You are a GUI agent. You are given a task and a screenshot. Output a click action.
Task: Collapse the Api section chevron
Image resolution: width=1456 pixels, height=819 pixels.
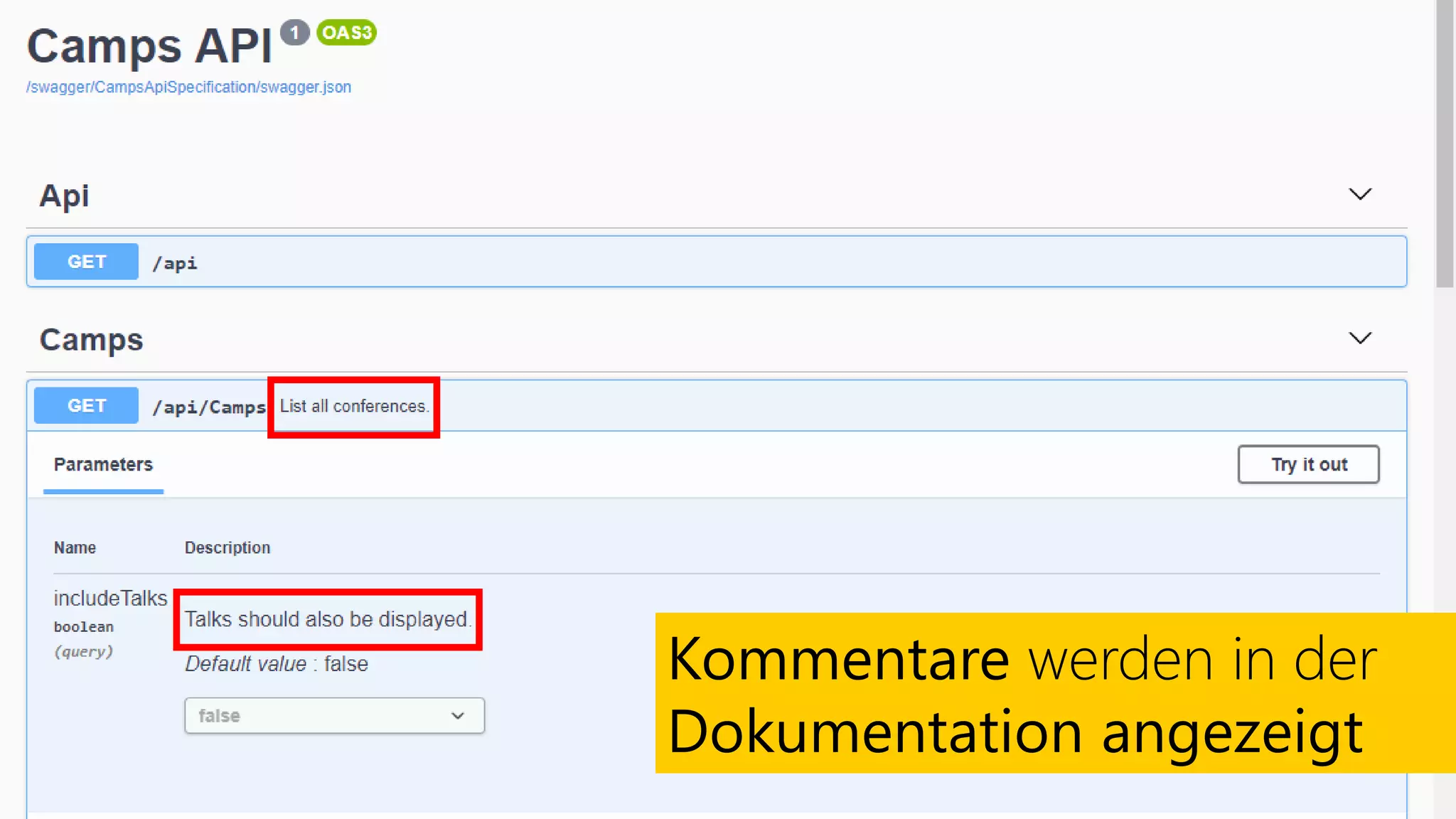tap(1360, 194)
